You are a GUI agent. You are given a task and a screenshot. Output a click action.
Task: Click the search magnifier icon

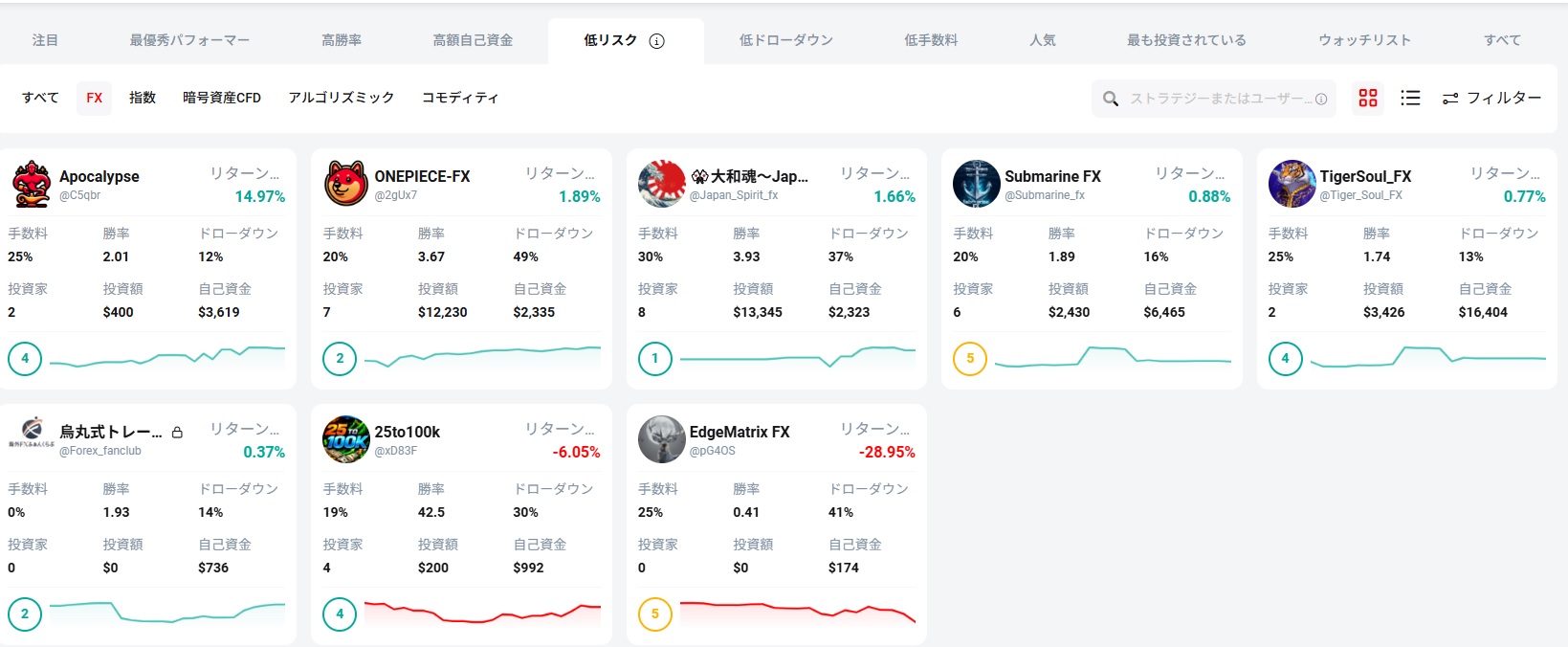pos(1111,99)
